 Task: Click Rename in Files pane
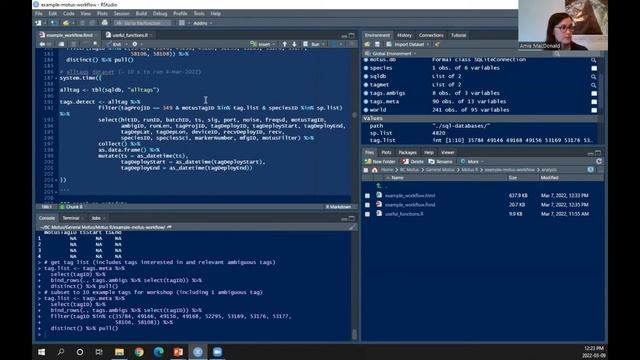point(440,162)
